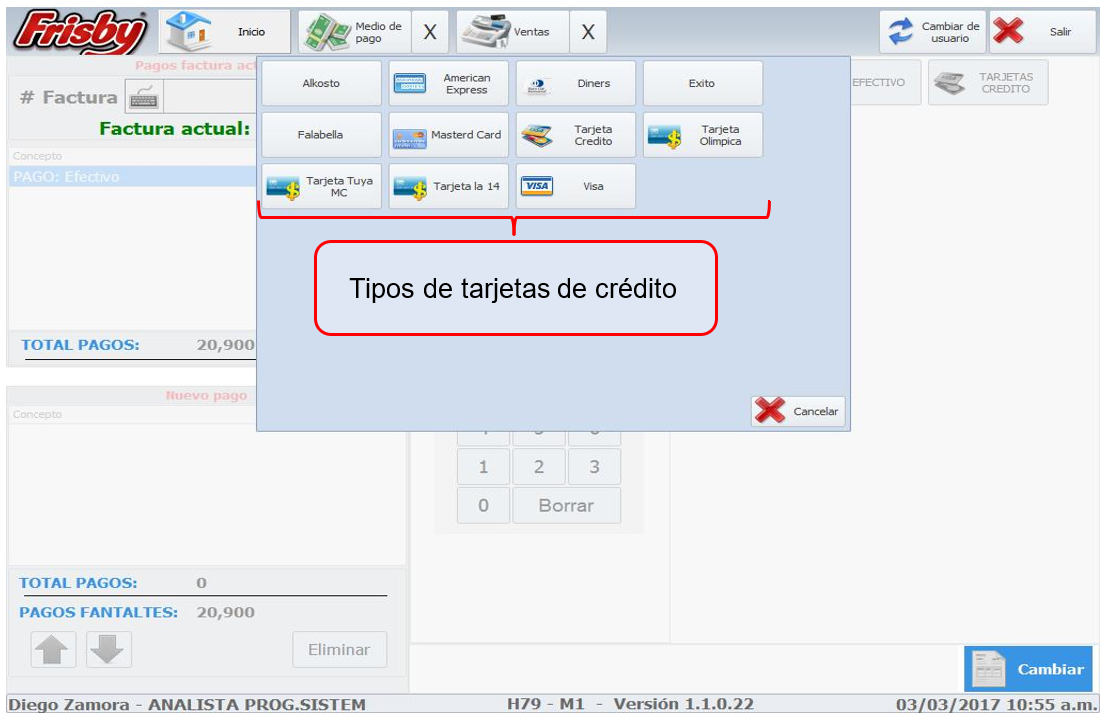Switch to the Ventas tab
This screenshot has height=720, width=1105.
coord(512,32)
